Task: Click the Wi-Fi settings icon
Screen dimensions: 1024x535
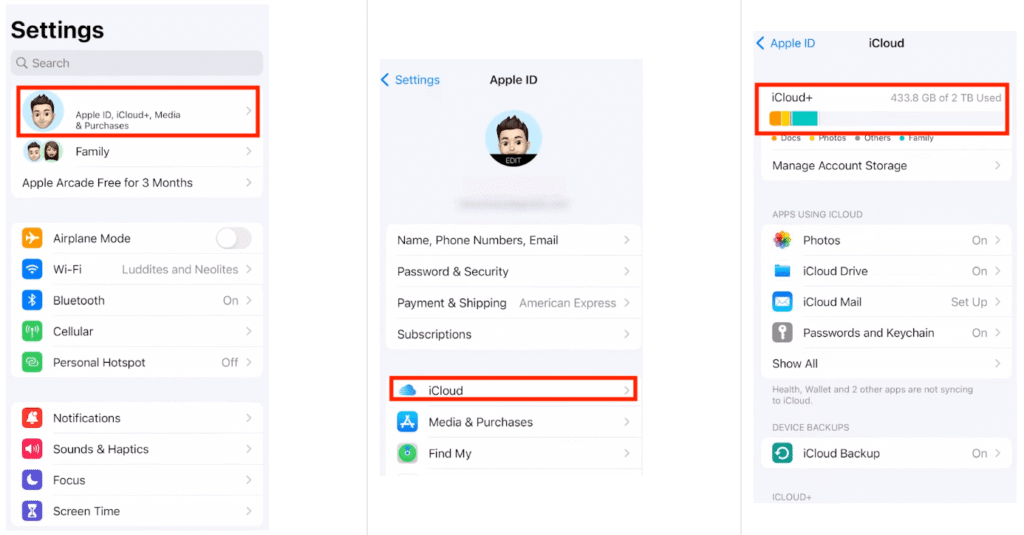Action: (32, 269)
